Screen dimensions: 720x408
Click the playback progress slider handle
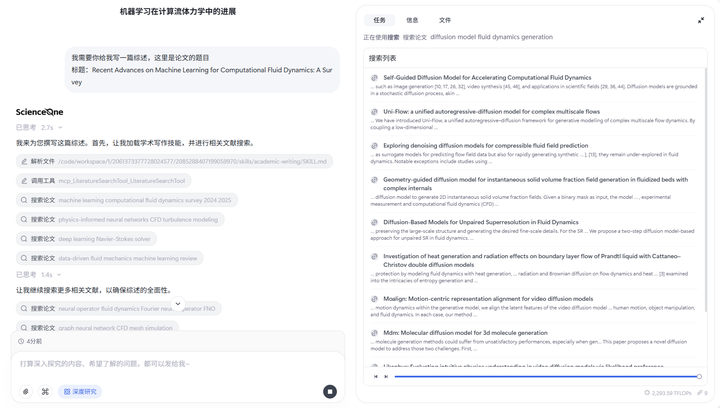[x=699, y=376]
